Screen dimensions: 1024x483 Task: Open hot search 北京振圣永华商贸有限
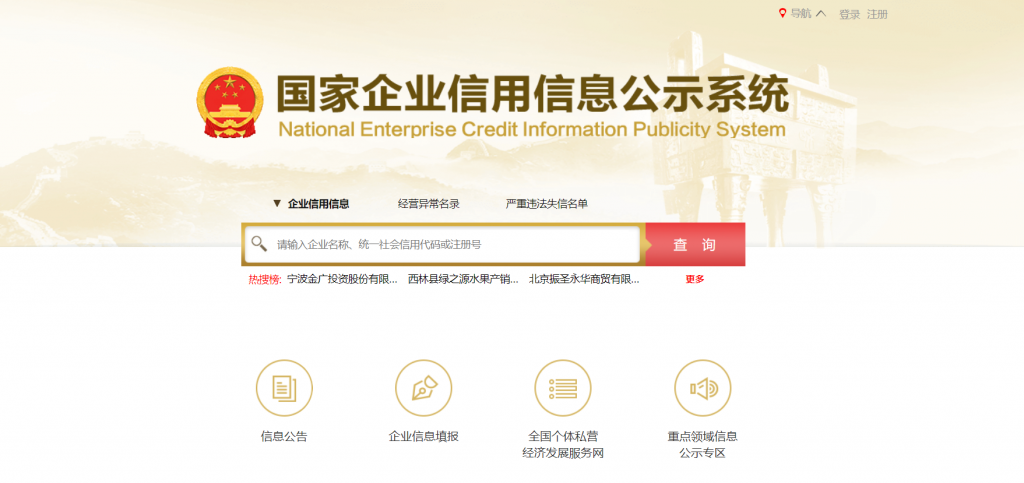click(x=584, y=279)
